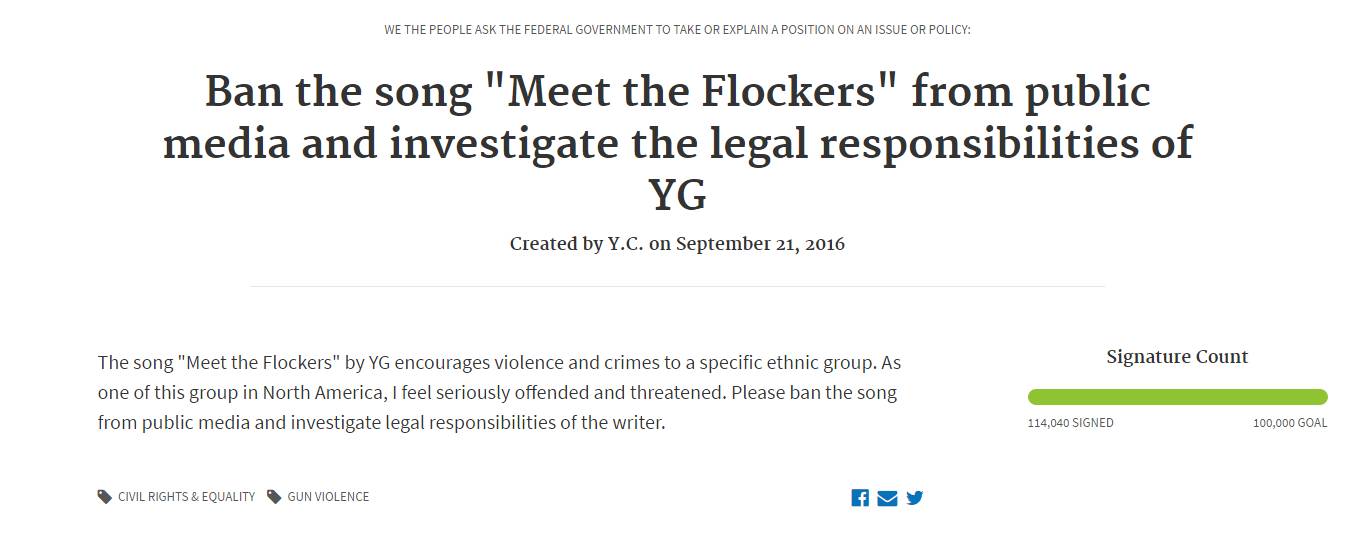Click the petition description paragraph
Screen dimensions: 1353x534
click(x=500, y=392)
